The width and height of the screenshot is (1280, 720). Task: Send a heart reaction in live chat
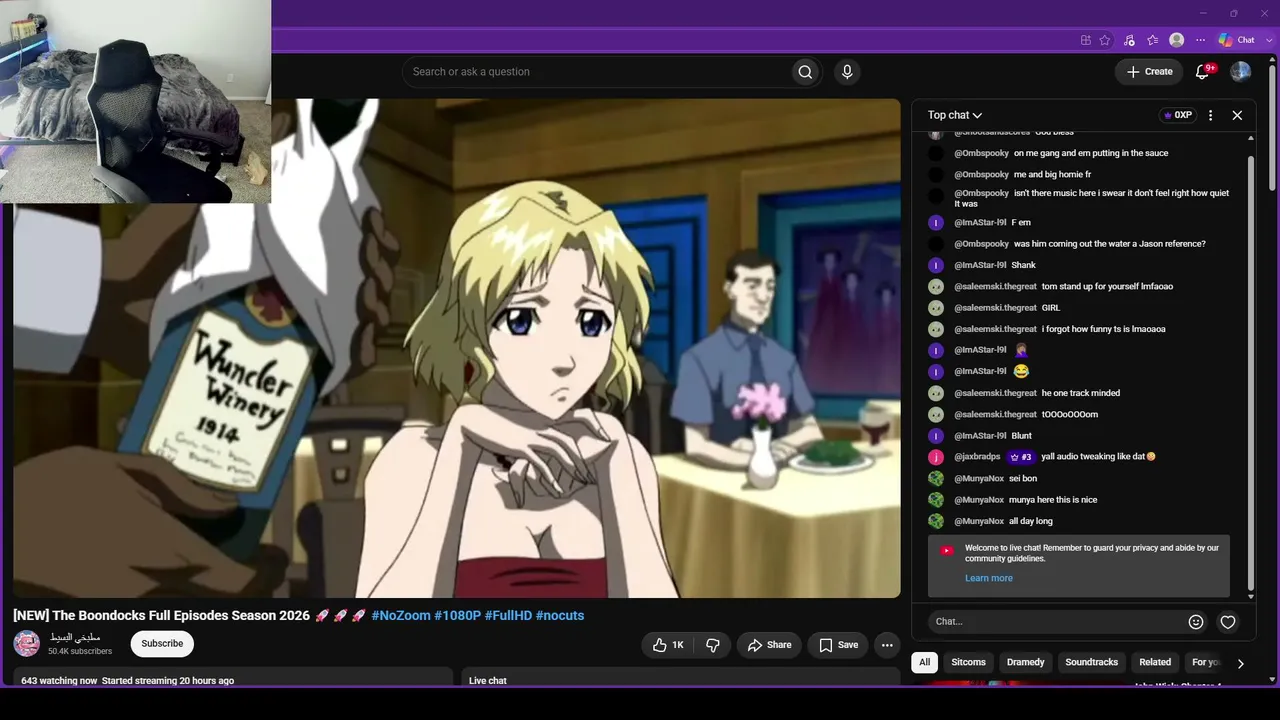coord(1228,622)
